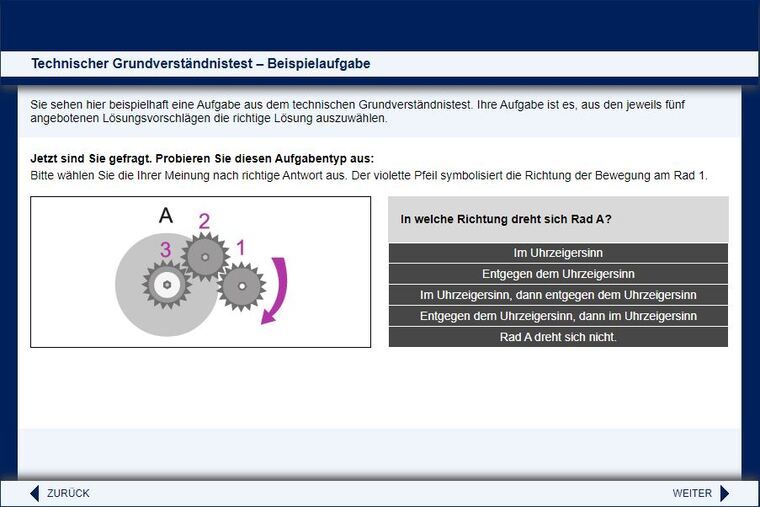Click the left arrow icon beside ZURÜCK
Image resolution: width=760 pixels, height=507 pixels.
point(34,493)
